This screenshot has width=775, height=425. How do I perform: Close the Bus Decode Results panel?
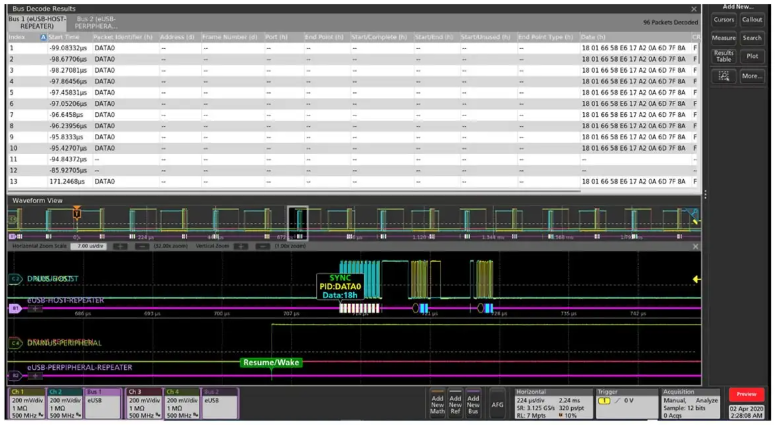[694, 9]
